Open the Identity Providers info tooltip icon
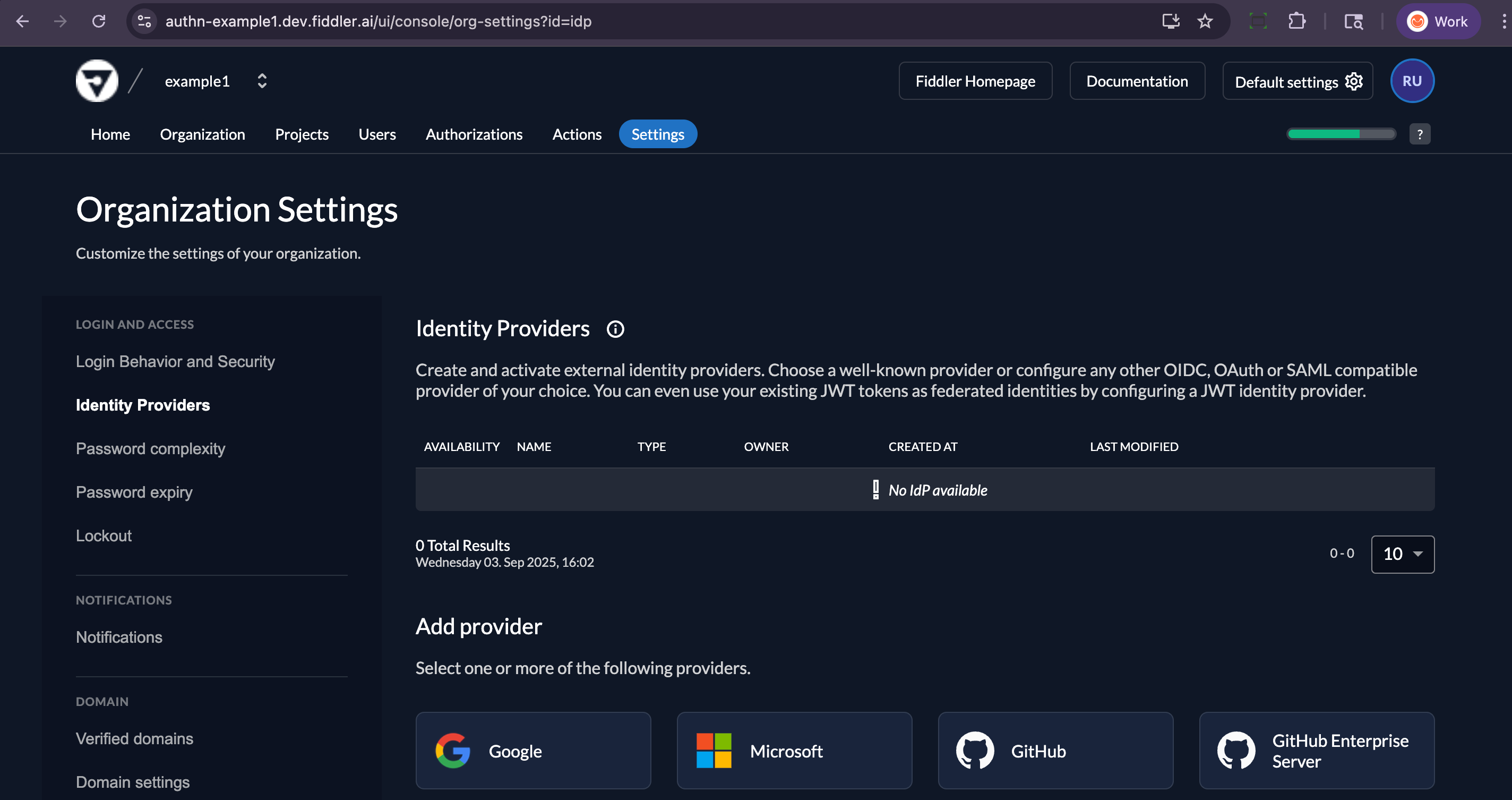This screenshot has height=800, width=1512. coord(615,329)
